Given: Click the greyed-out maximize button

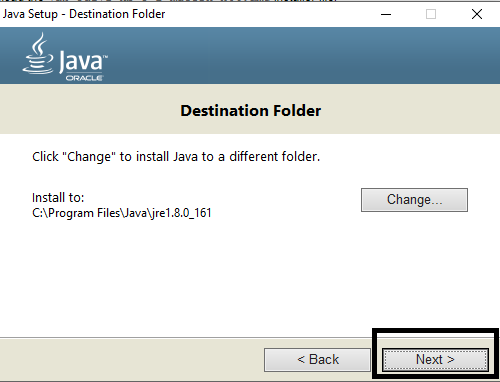Looking at the screenshot, I should coord(431,14).
